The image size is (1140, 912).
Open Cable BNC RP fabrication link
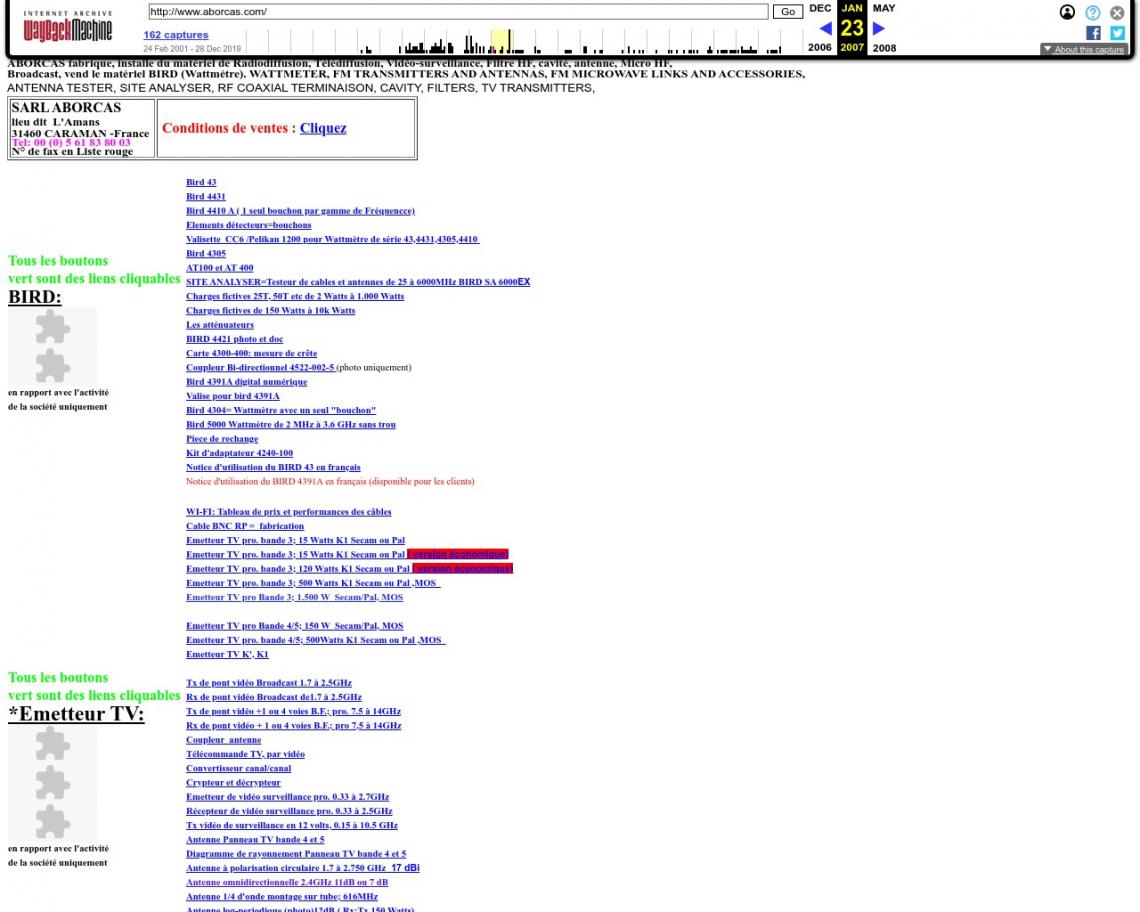(245, 527)
